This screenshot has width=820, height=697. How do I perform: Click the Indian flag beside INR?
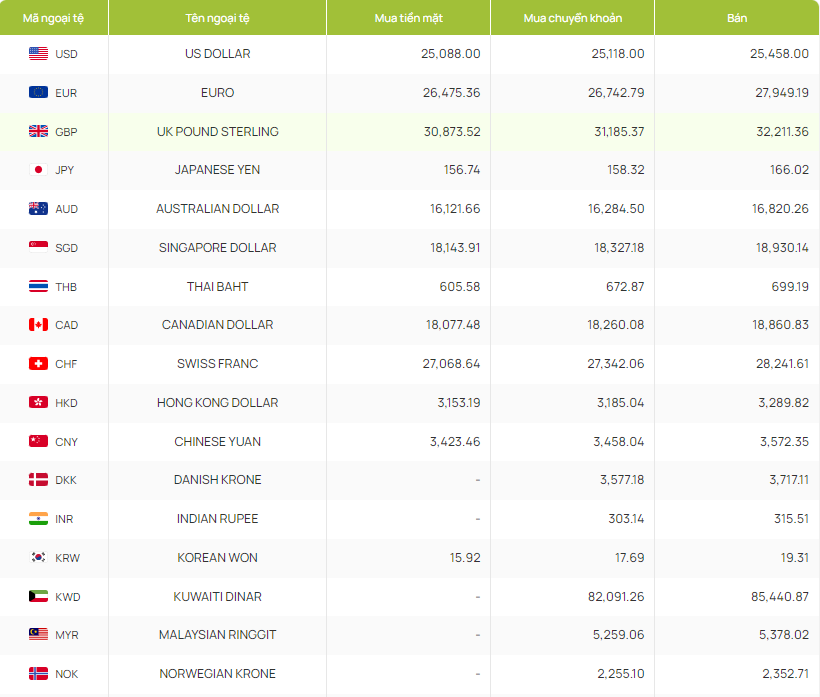[38, 519]
